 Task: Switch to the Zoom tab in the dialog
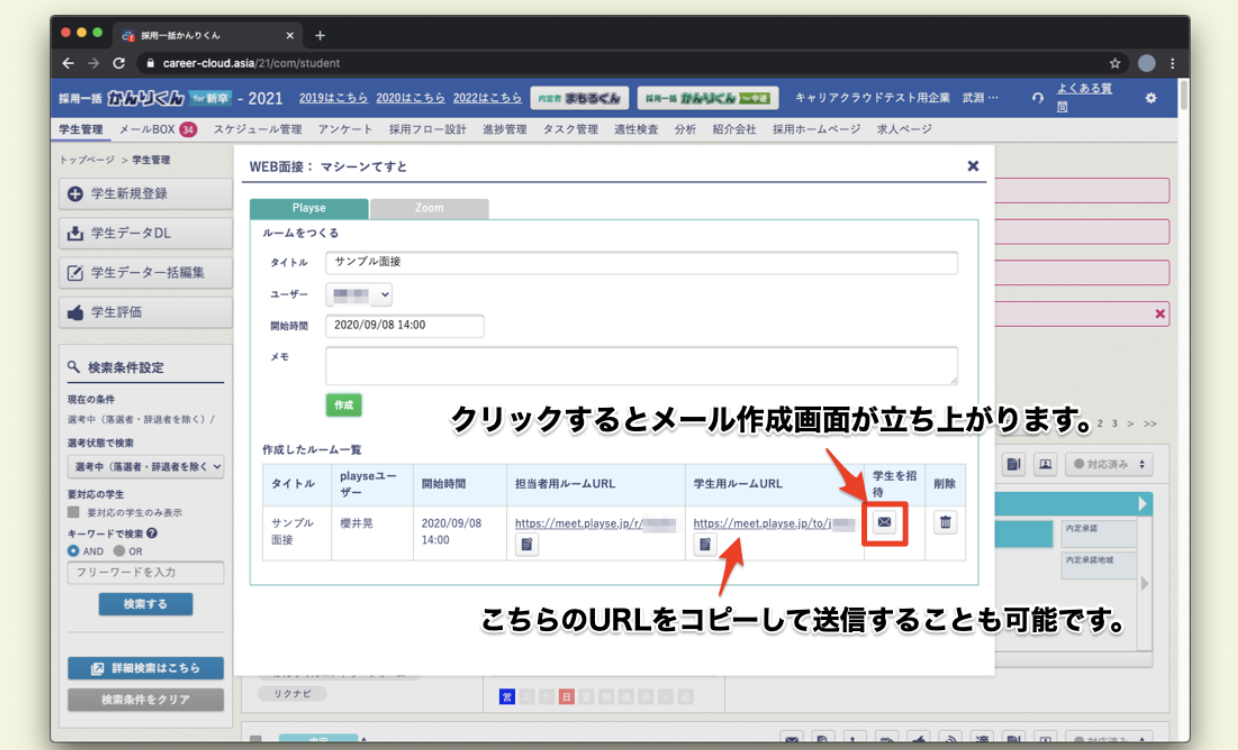pos(429,208)
